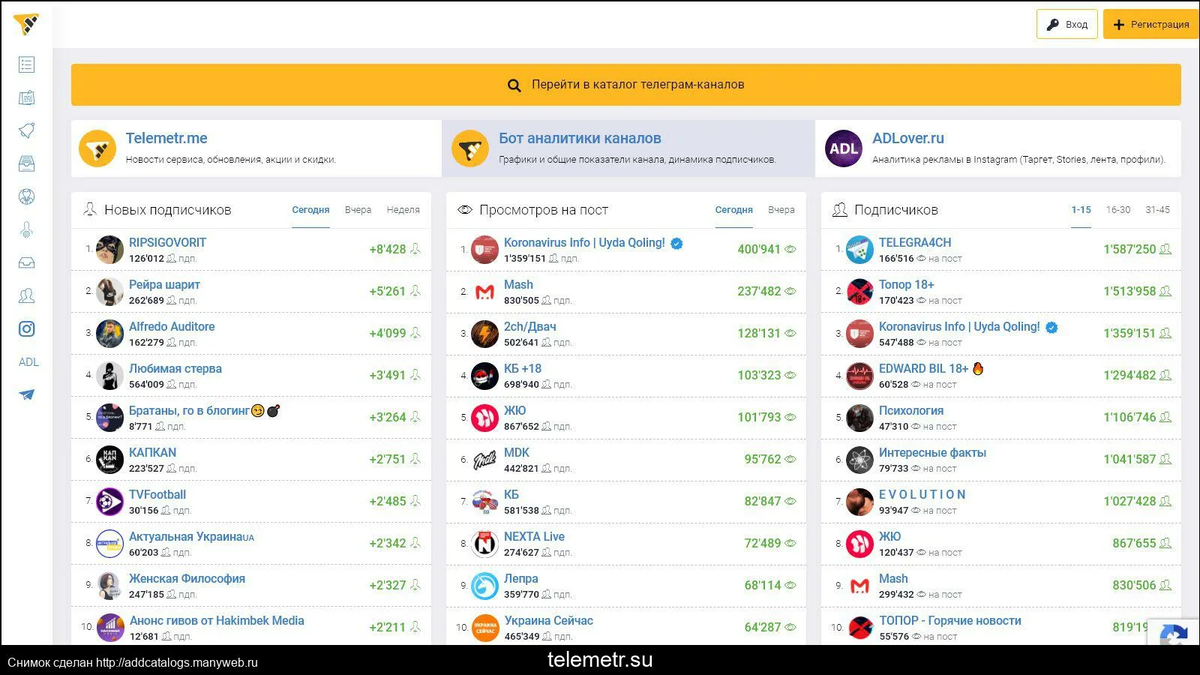The width and height of the screenshot is (1200, 675).
Task: Open the inbox tray icon in the sidebar
Action: click(27, 263)
